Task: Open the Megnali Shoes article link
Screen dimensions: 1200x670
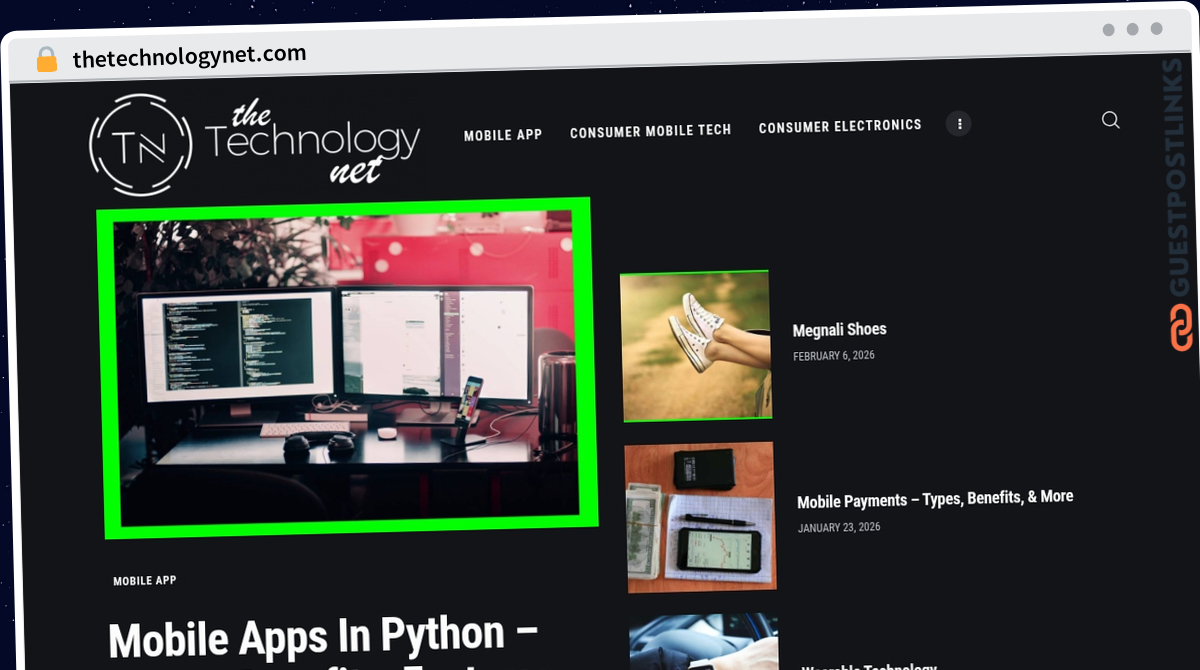Action: (839, 330)
